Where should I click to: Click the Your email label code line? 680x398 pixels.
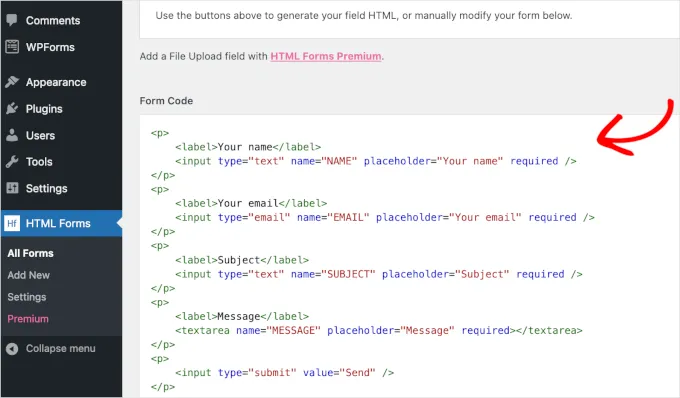(251, 203)
